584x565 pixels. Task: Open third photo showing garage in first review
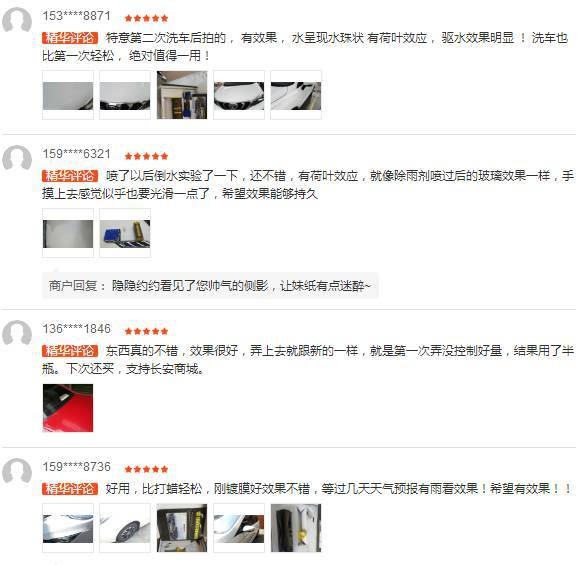click(182, 95)
